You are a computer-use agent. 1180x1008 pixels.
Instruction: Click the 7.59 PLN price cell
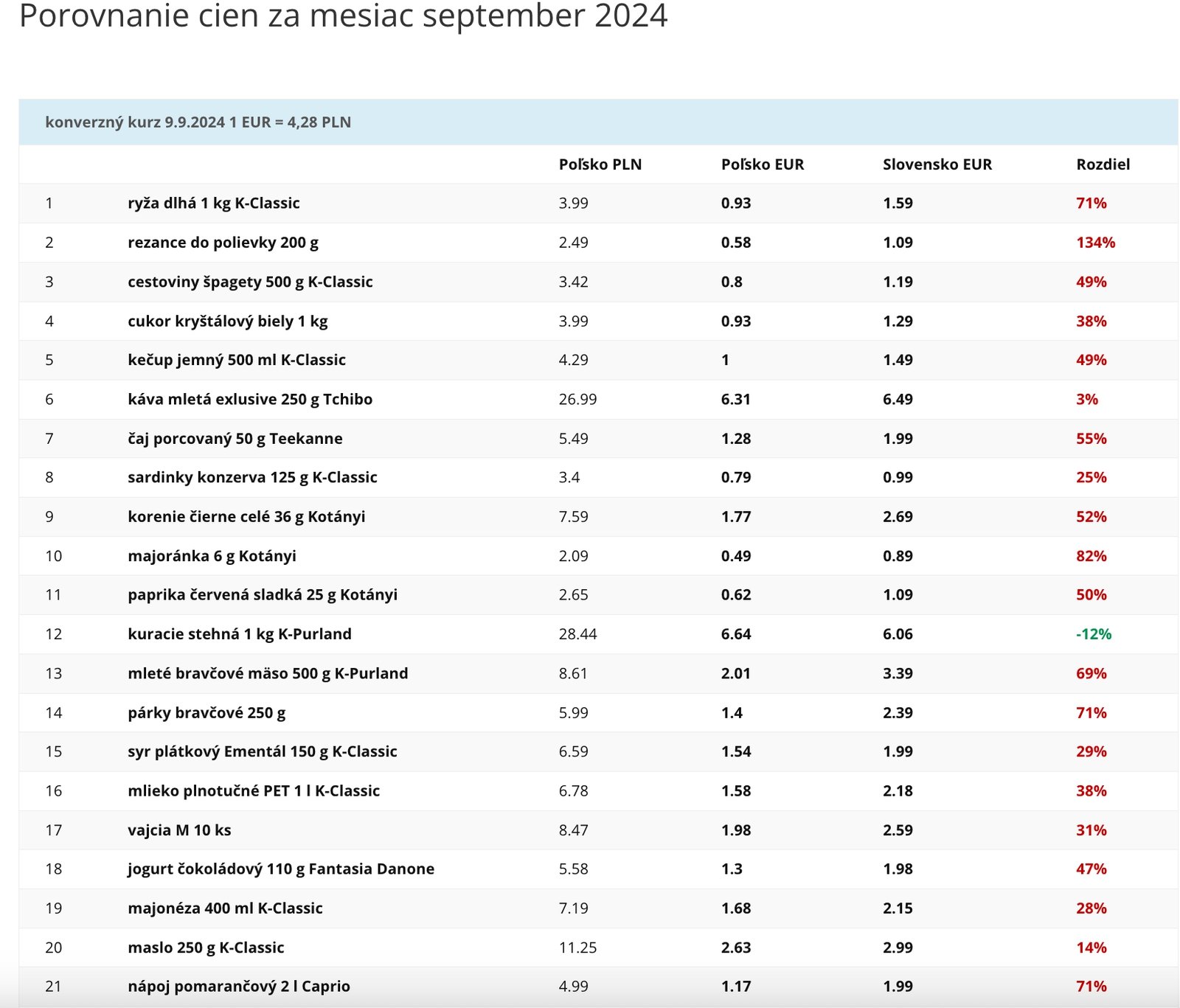(x=574, y=517)
